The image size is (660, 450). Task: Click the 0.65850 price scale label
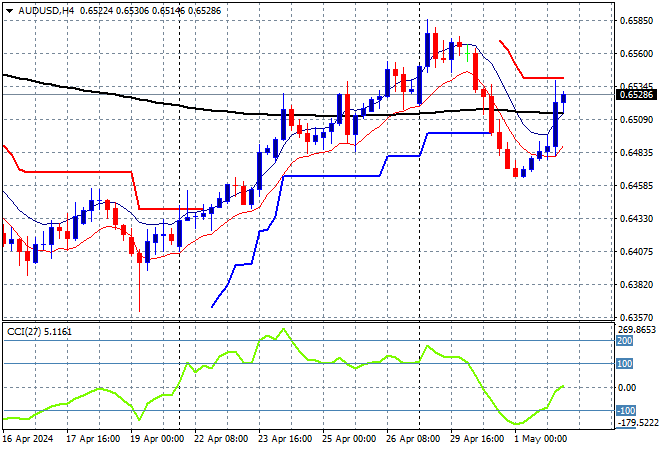click(x=636, y=21)
